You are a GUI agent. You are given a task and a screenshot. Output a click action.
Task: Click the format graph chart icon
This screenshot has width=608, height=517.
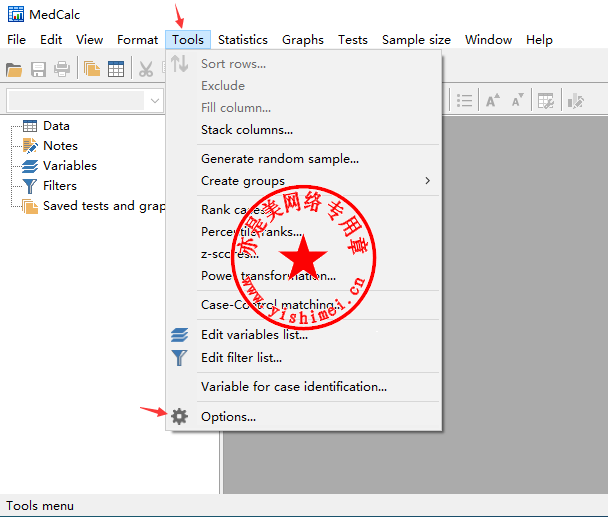pos(576,101)
